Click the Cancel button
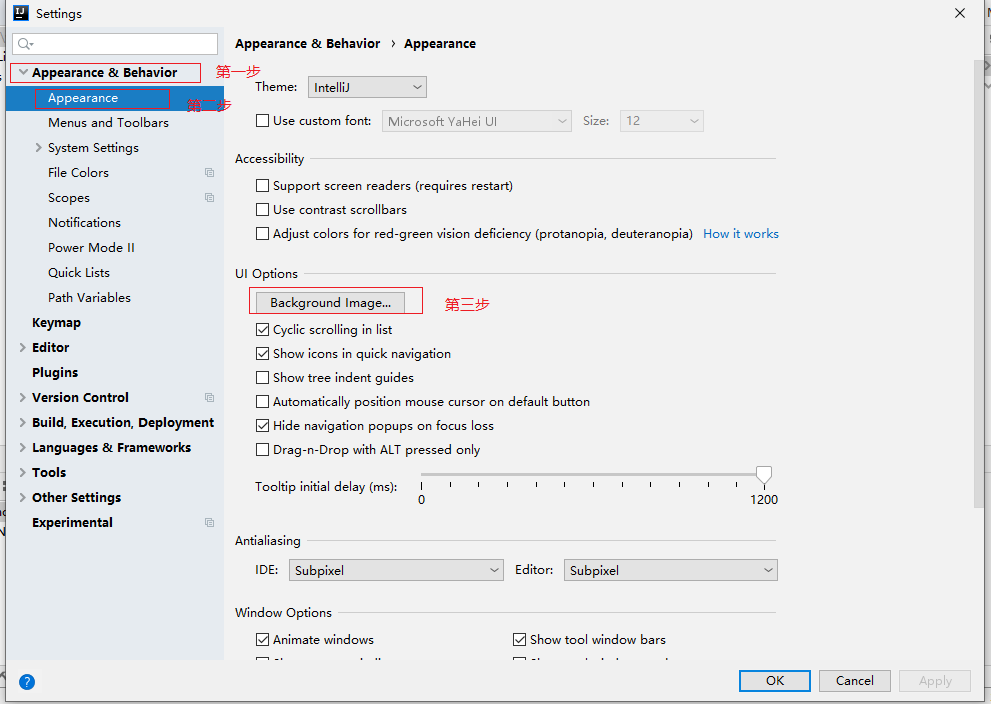 pyautogui.click(x=854, y=681)
